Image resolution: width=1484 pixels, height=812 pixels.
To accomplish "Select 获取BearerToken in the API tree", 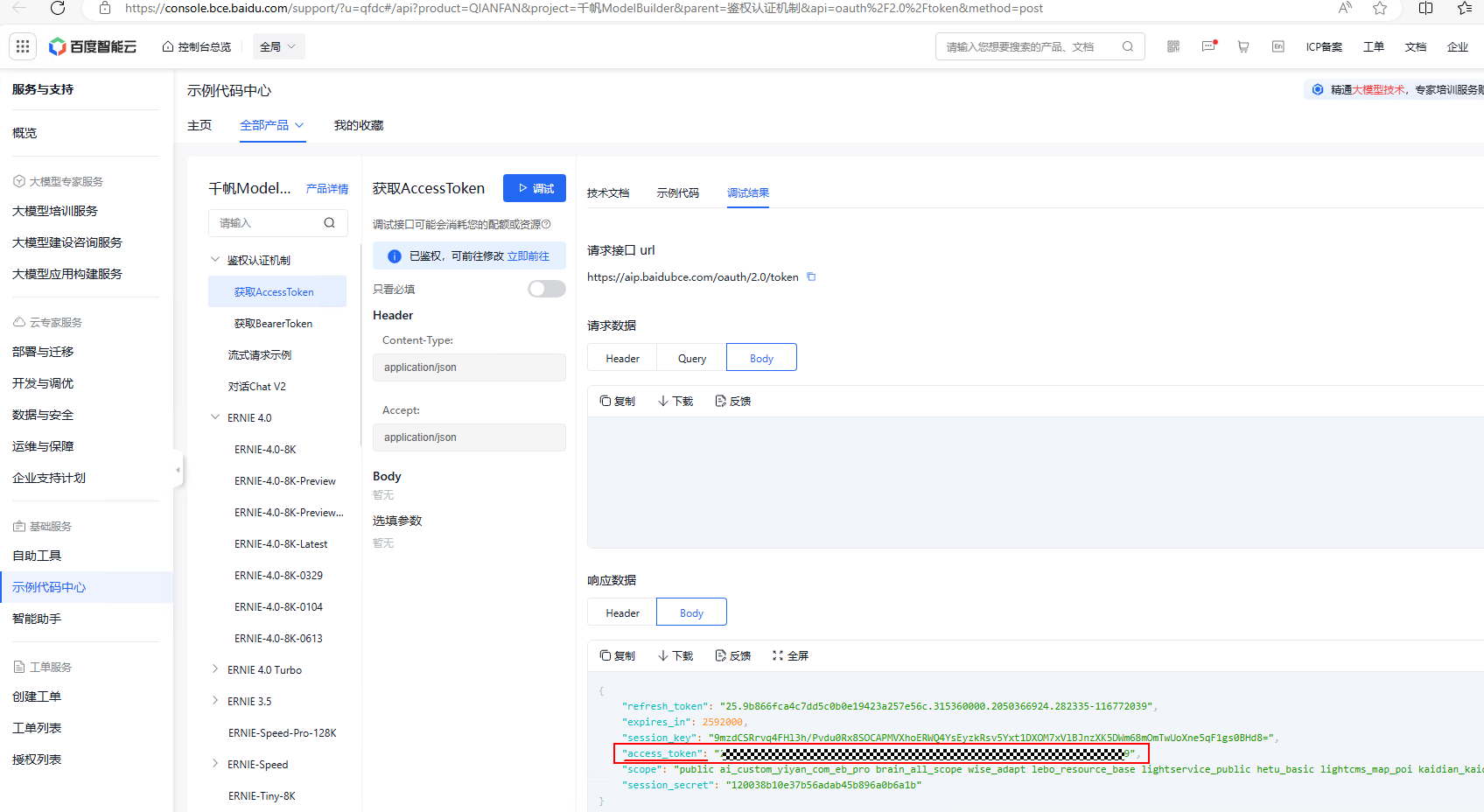I will (x=273, y=324).
